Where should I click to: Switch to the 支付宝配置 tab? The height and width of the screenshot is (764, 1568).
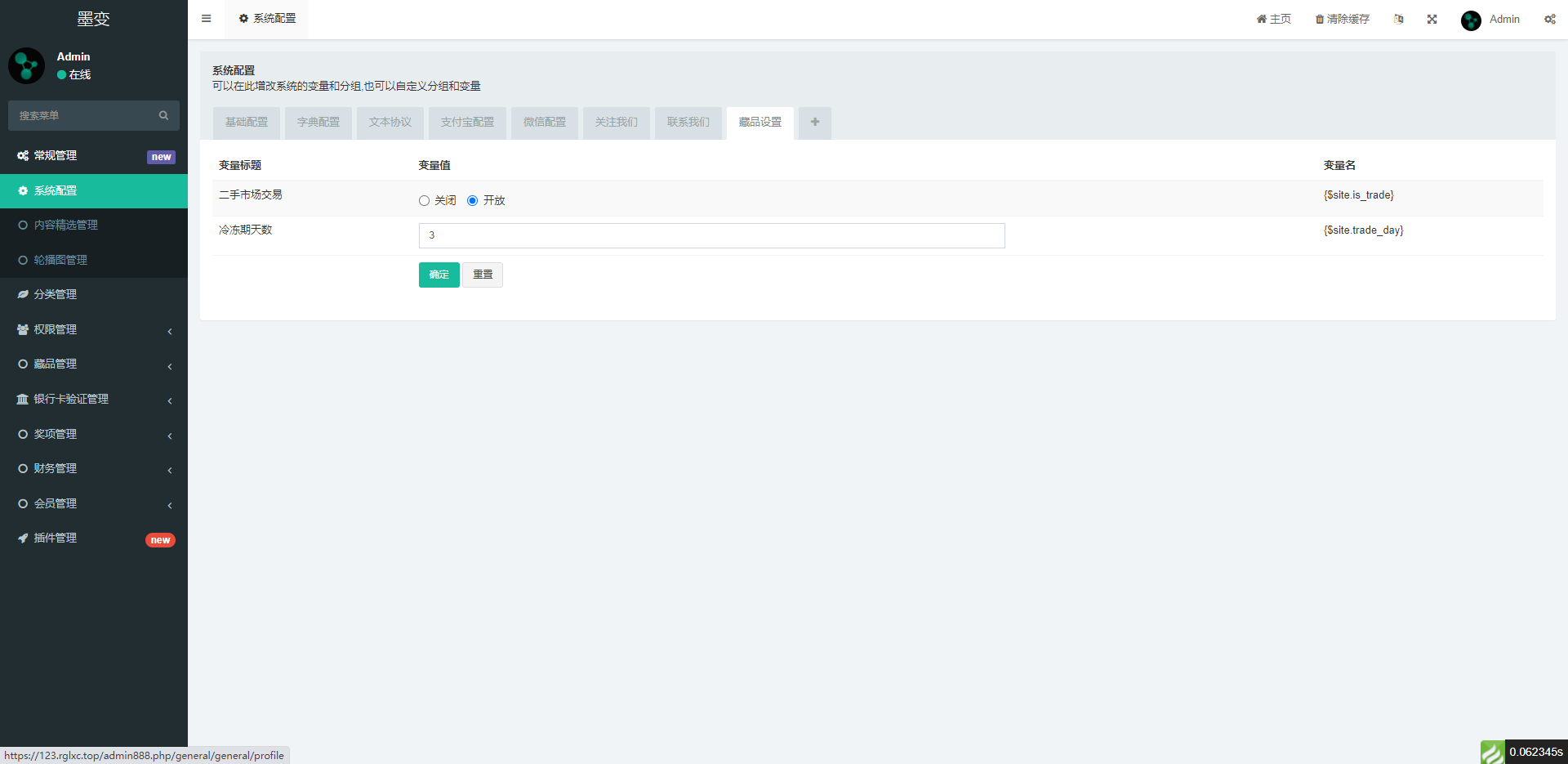pyautogui.click(x=467, y=123)
